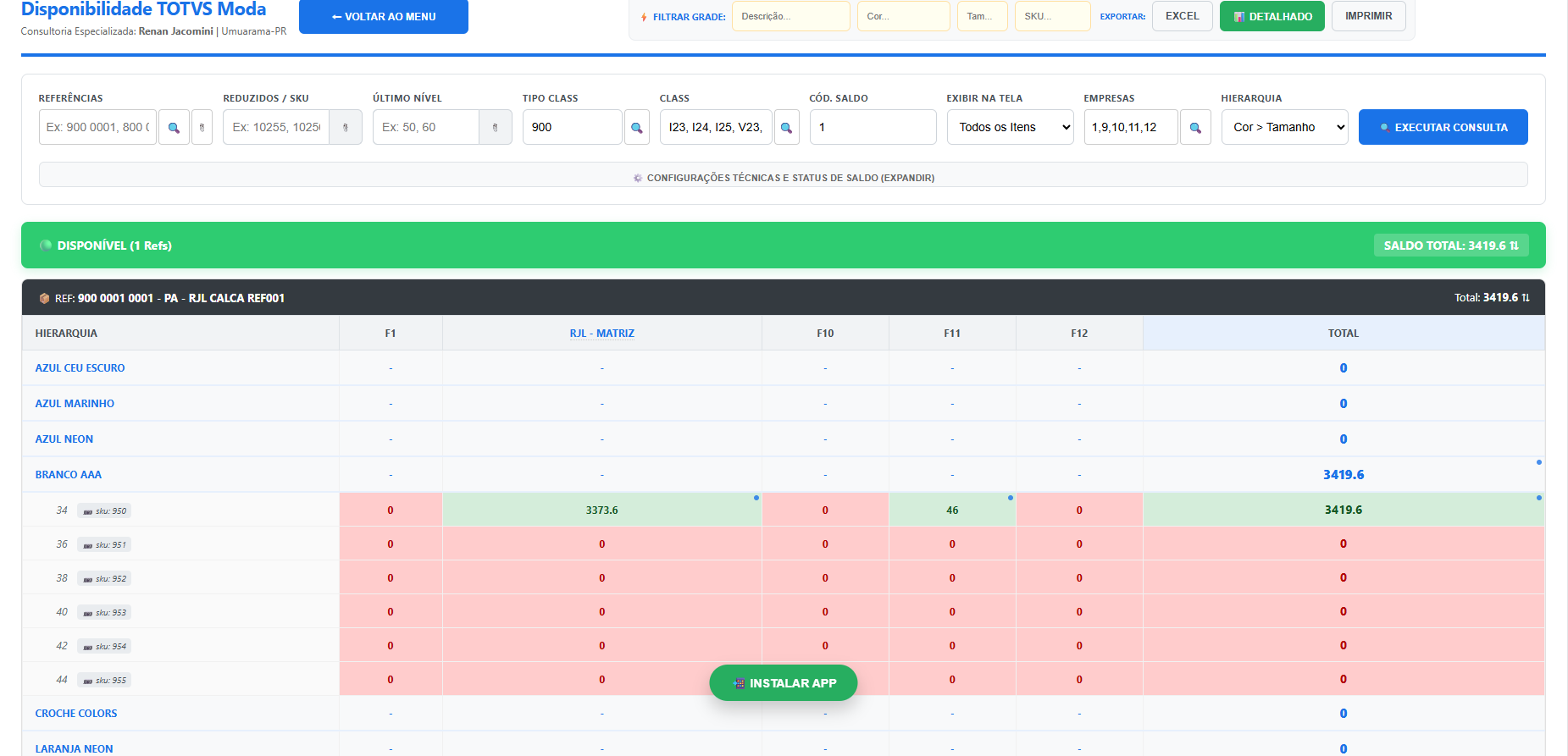Click the clip icon in Reduzidos / SKU field
1568x756 pixels.
(346, 127)
